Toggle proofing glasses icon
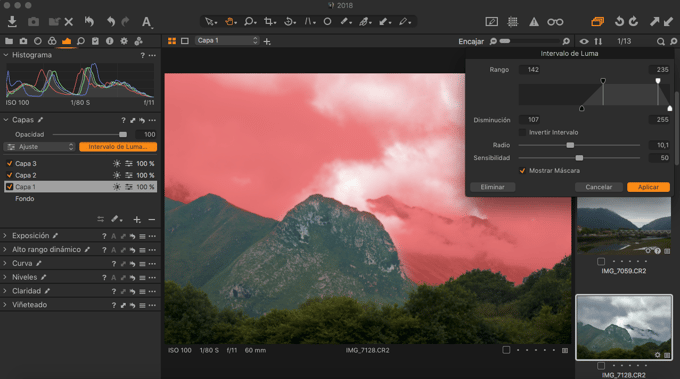Viewport: 680px width, 379px height. tap(555, 22)
